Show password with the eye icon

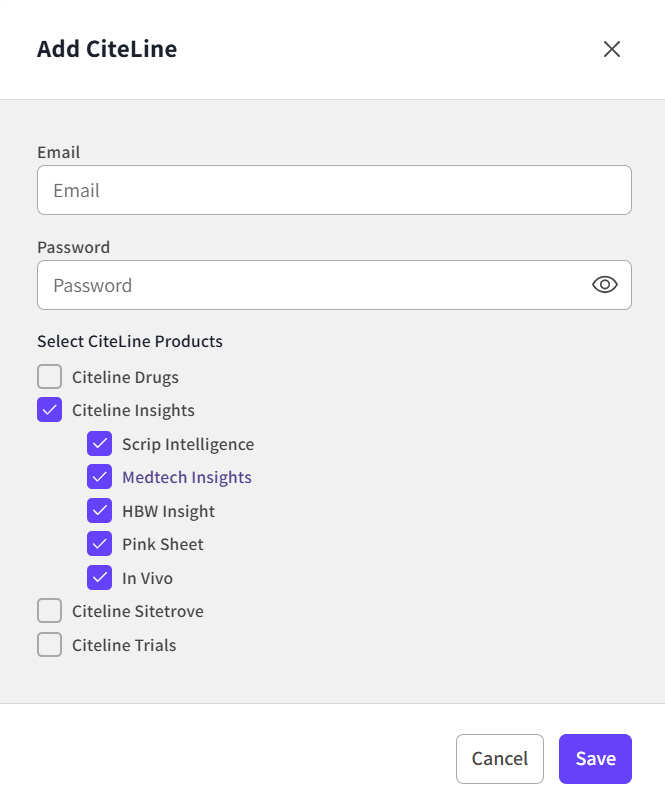[x=604, y=285]
